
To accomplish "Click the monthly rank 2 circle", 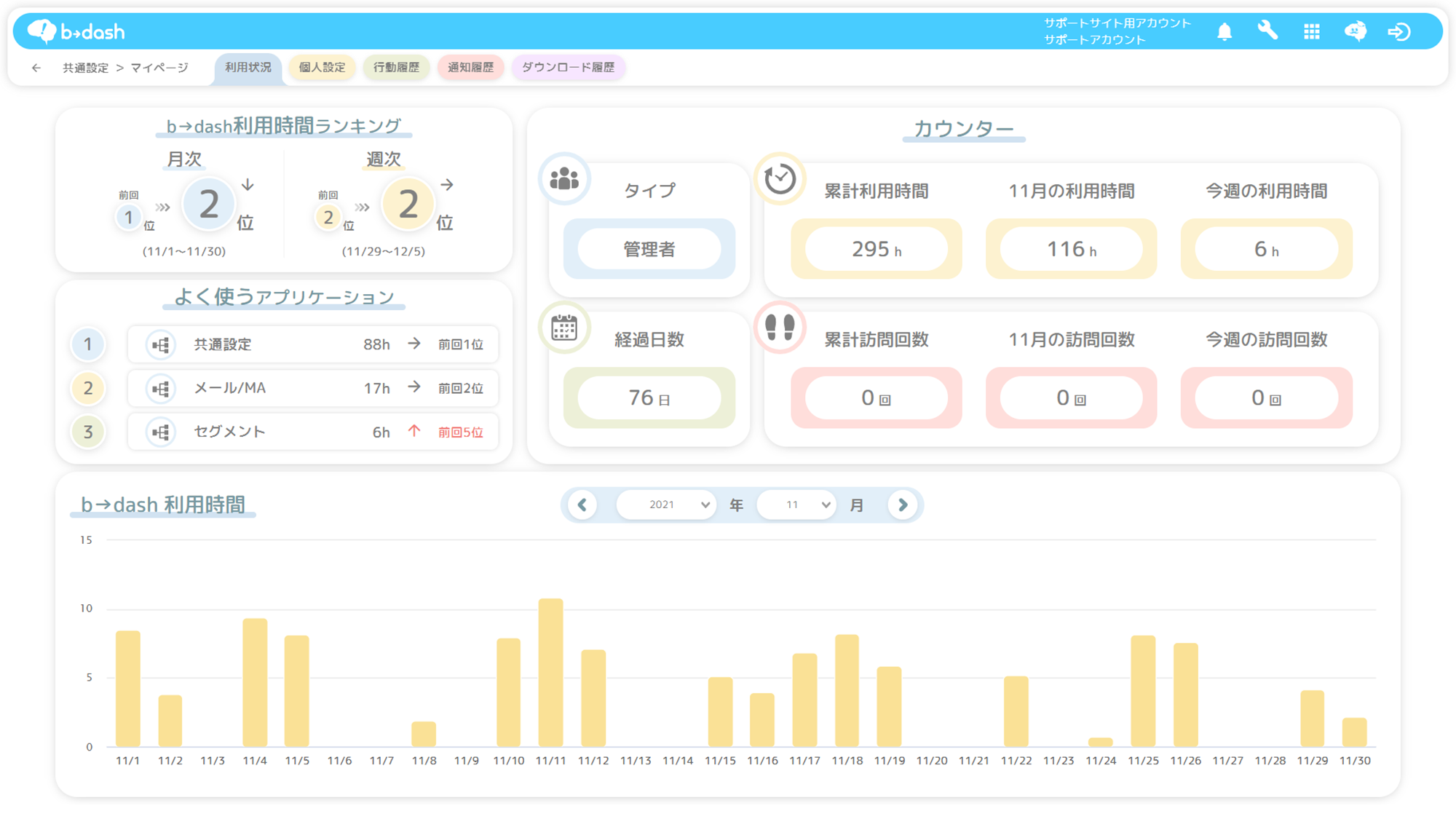I will [x=208, y=205].
